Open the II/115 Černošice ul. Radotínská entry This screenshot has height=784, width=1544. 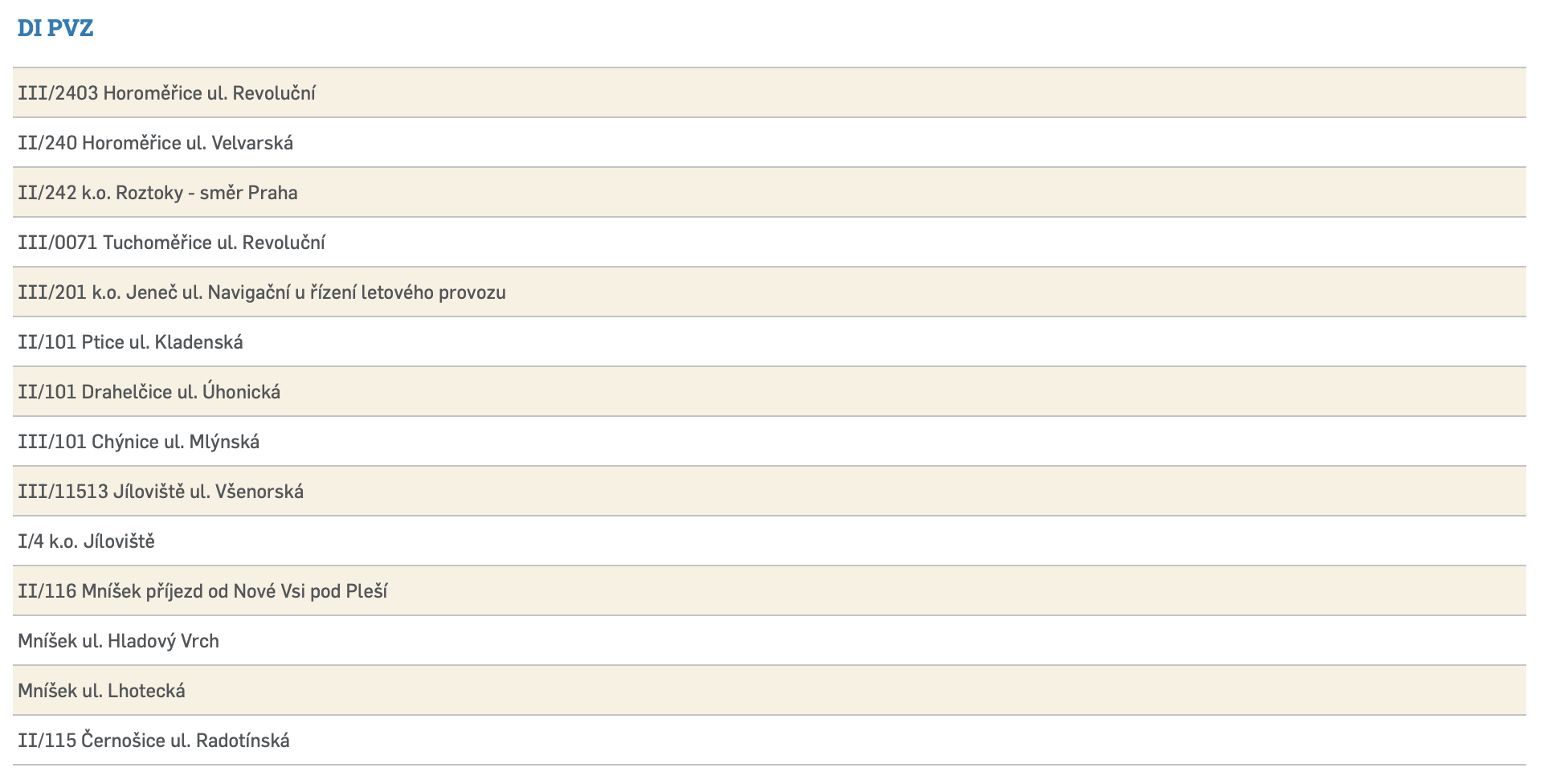(153, 741)
